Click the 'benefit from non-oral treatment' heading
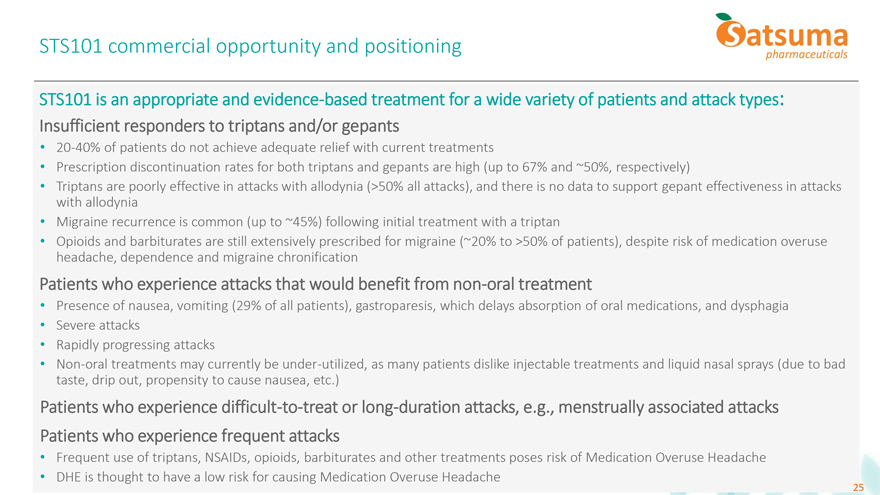The width and height of the screenshot is (880, 495). pyautogui.click(x=315, y=283)
